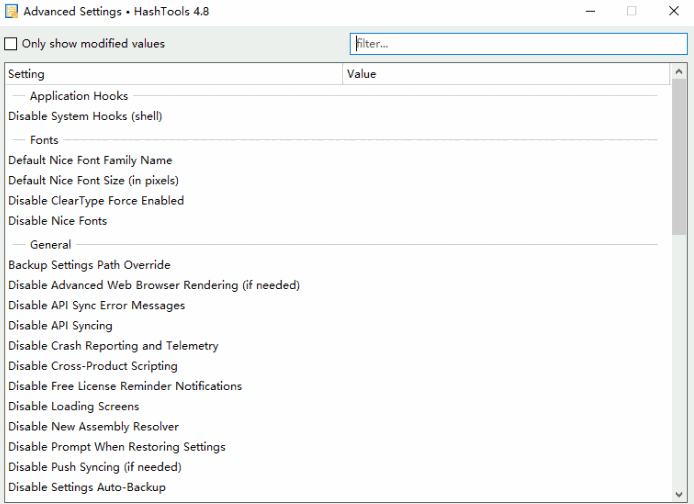Enable Only show modified values checkbox

point(11,44)
